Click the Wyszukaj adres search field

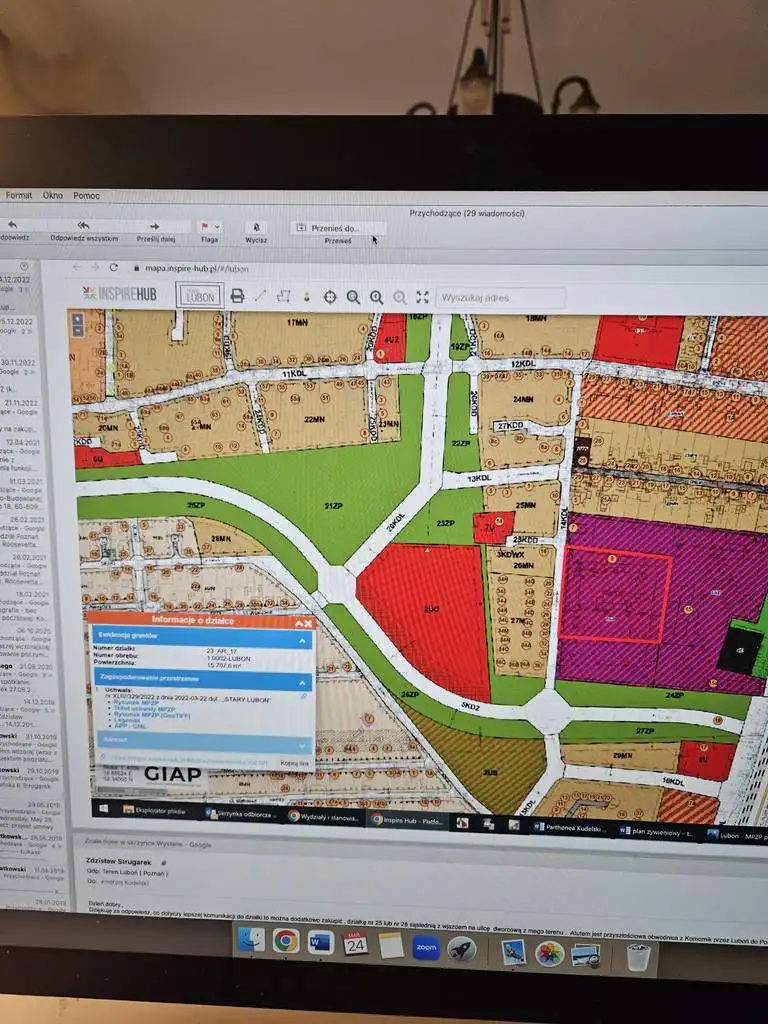coord(500,297)
